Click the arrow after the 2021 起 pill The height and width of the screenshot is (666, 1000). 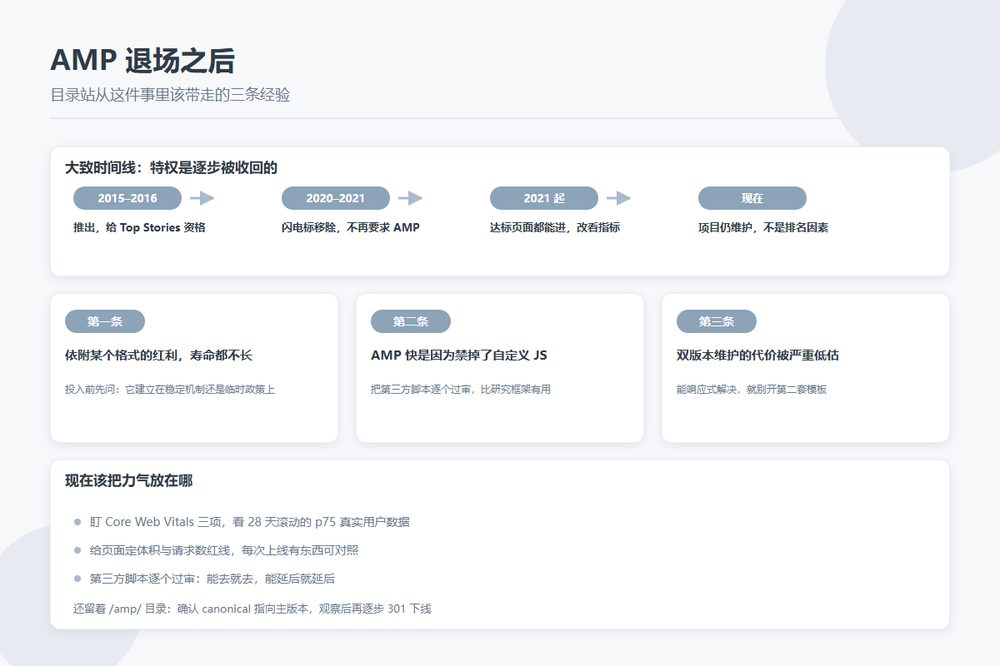pos(619,198)
